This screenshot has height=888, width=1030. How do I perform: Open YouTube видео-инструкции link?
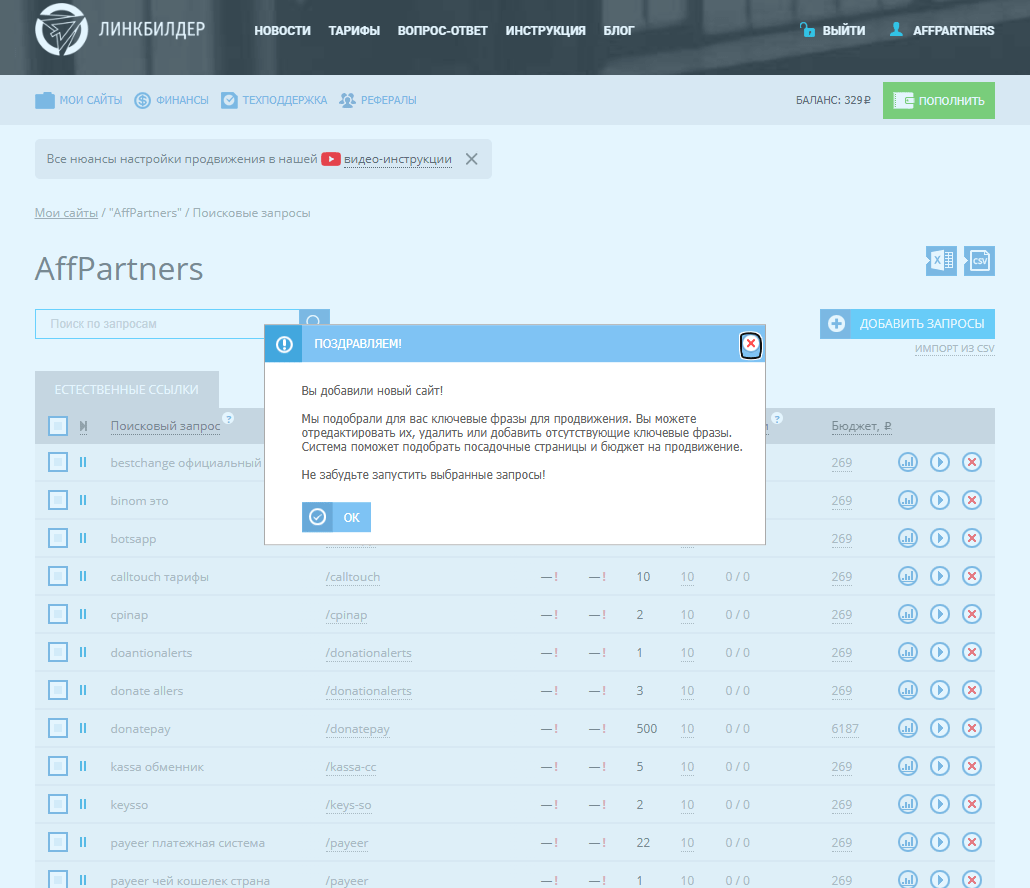(397, 159)
